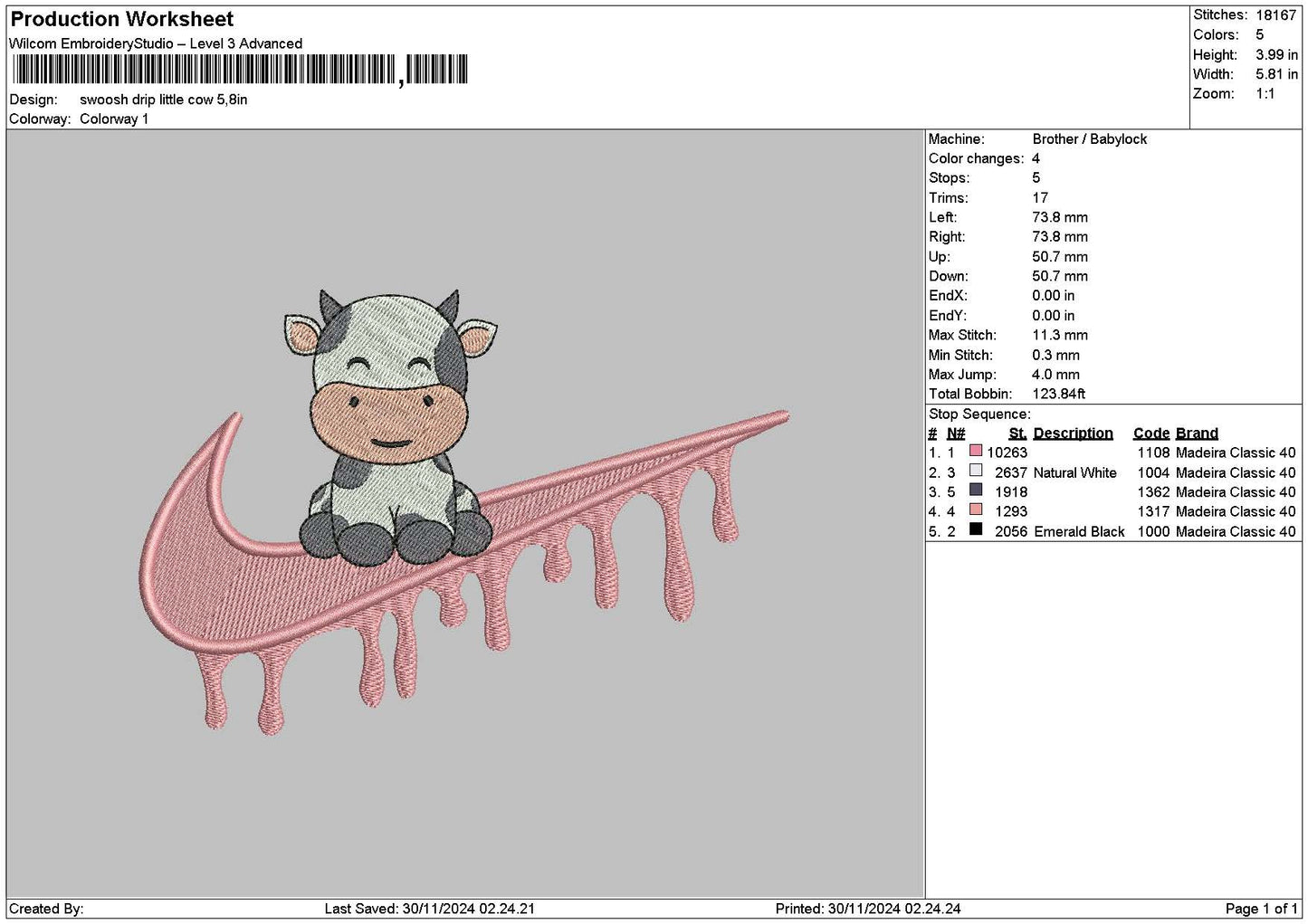The height and width of the screenshot is (924, 1308).
Task: Click Madeira Classic 40 in the 1108 row
Action: (x=1236, y=452)
